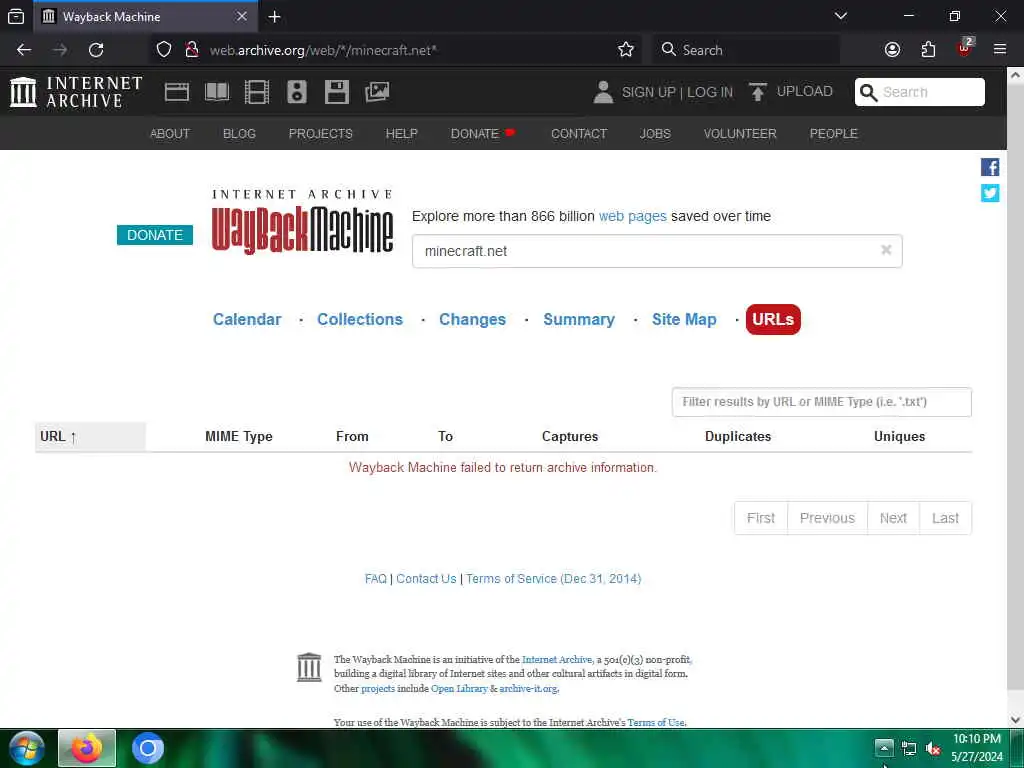This screenshot has height=768, width=1024.
Task: Open the Terms of Service footer link
Action: pyautogui.click(x=553, y=579)
